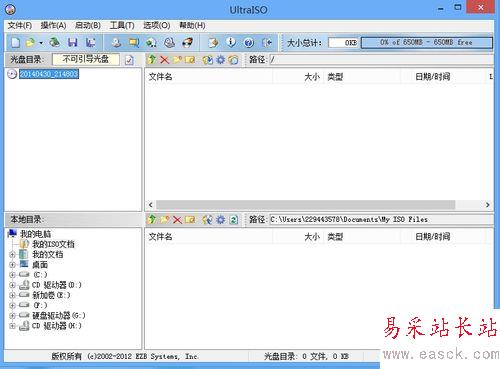Click the icon left of gear in local toolbar
Viewport: 500px width, 369px height.
(208, 220)
